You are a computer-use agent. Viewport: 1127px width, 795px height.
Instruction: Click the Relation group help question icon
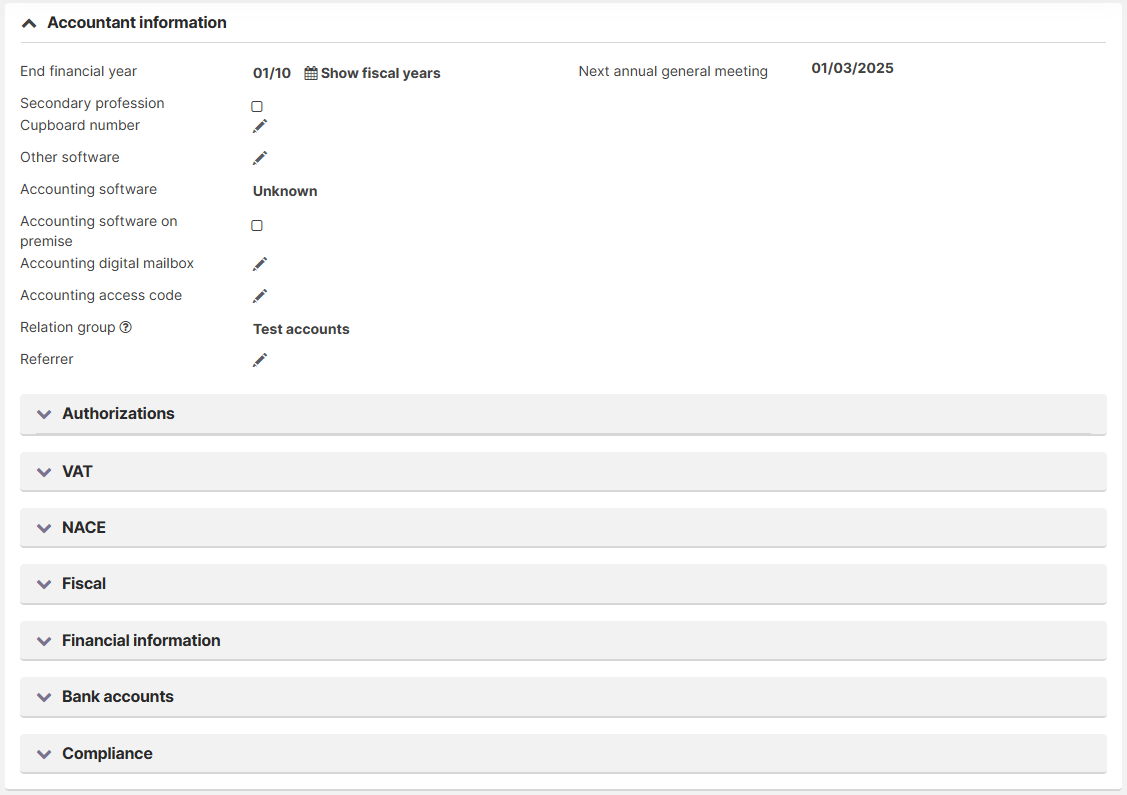pyautogui.click(x=126, y=327)
